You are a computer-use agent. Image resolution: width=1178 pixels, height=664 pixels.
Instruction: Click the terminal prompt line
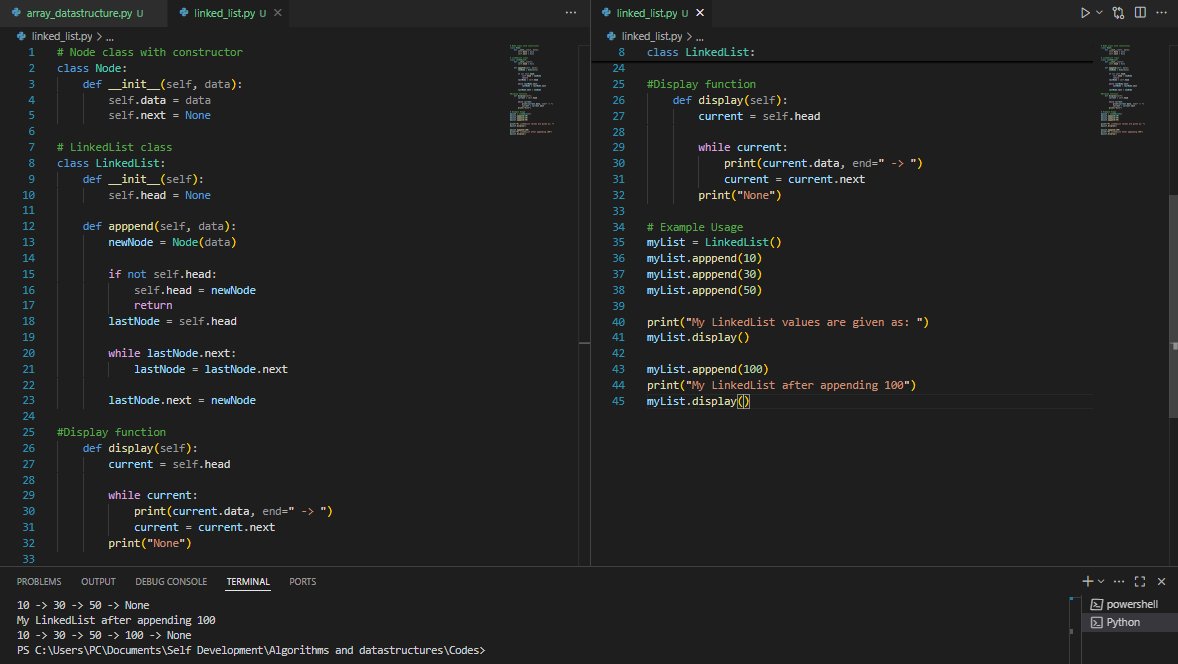pyautogui.click(x=251, y=650)
